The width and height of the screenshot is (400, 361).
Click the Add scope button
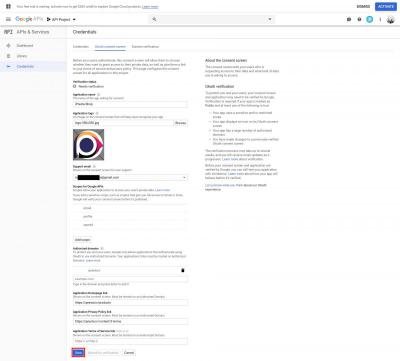(82, 240)
